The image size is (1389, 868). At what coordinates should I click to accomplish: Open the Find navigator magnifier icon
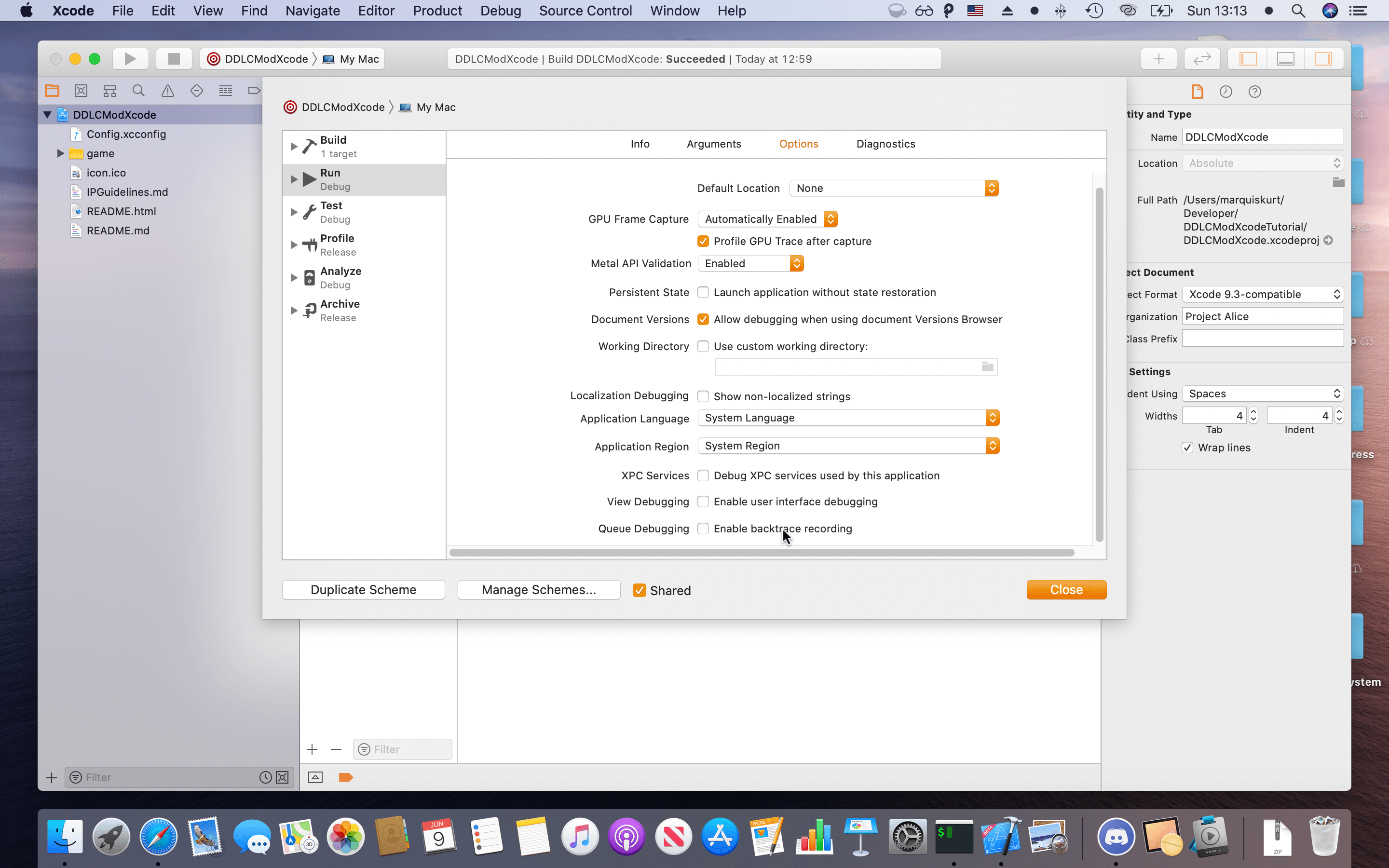pos(138,91)
